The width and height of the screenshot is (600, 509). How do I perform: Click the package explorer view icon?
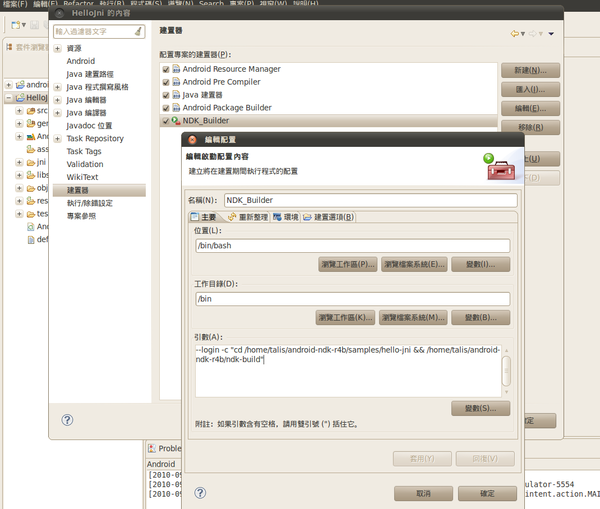(x=9, y=47)
